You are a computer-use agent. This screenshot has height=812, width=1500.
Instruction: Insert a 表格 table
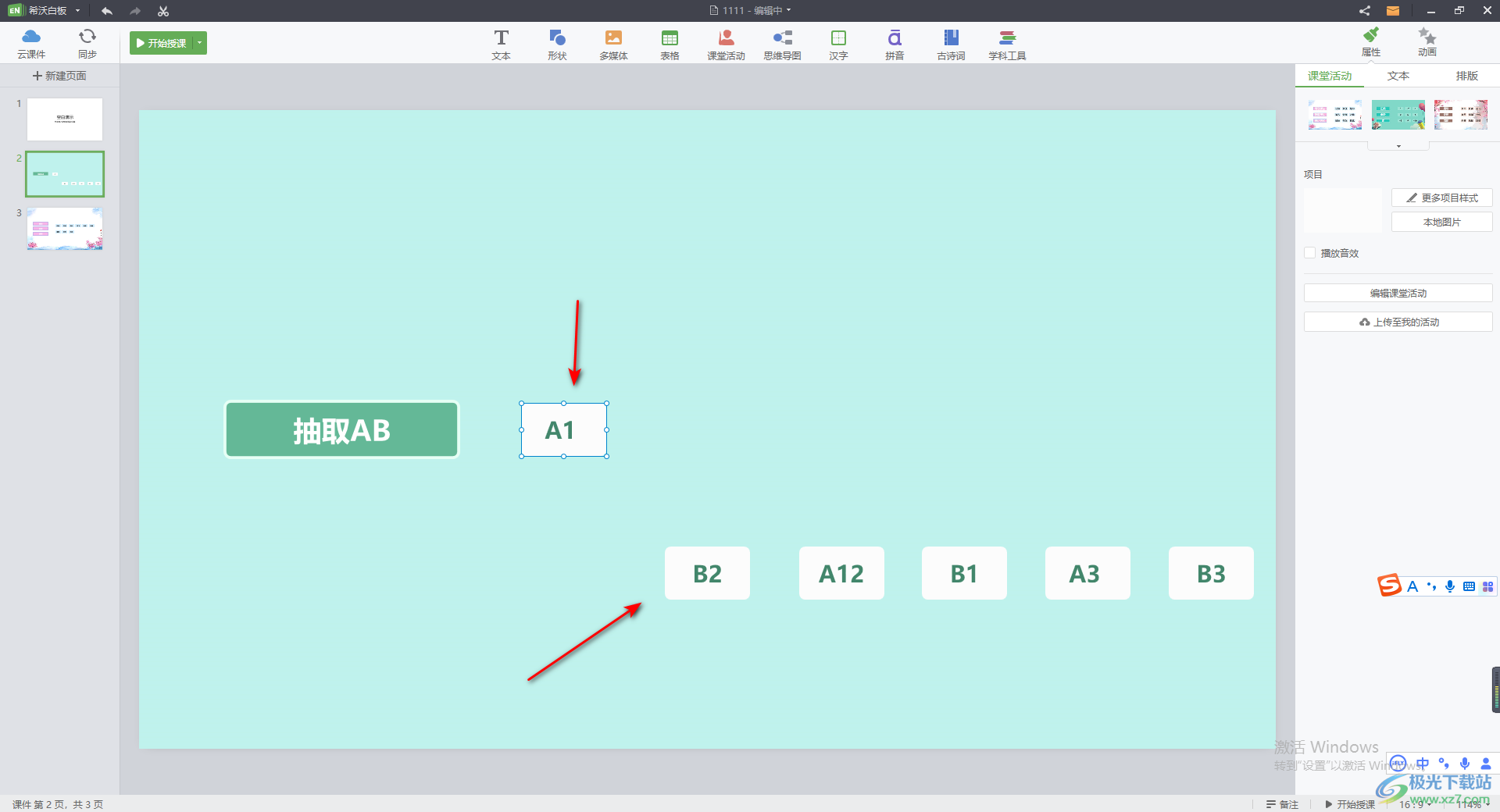(670, 45)
